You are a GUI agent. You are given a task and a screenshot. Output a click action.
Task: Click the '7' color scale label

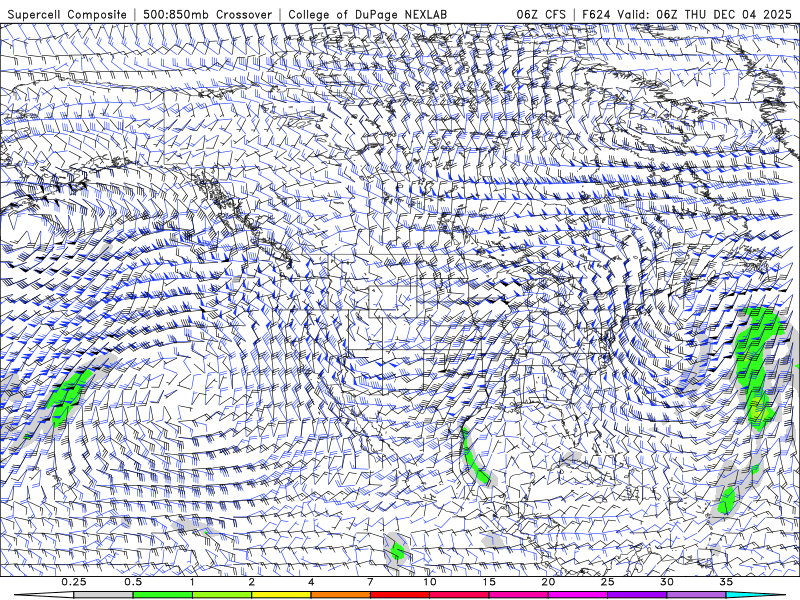[370, 582]
